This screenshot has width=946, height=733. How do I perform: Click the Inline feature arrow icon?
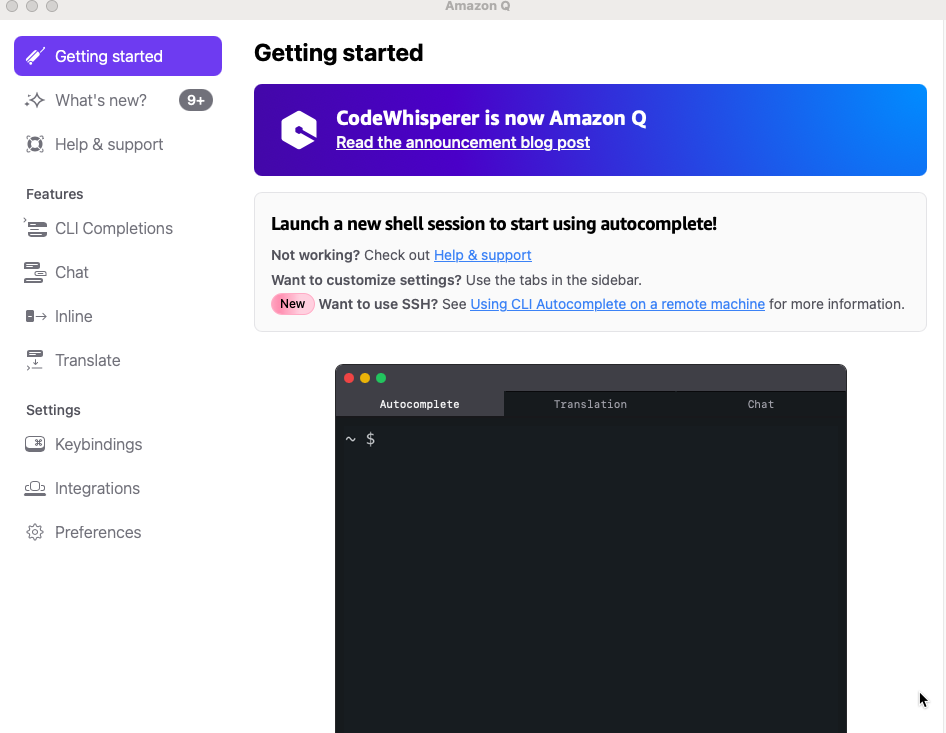(x=36, y=316)
